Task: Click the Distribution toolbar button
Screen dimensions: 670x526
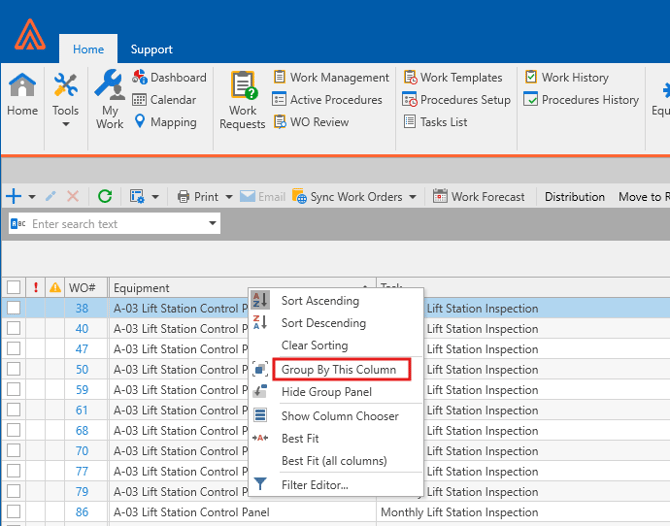Action: [x=574, y=197]
